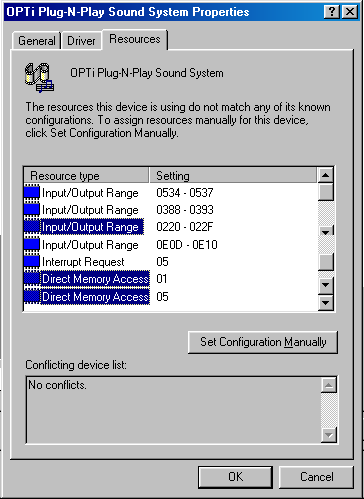Click the setting value 0534 - 0537
364x499 pixels.
[185, 193]
